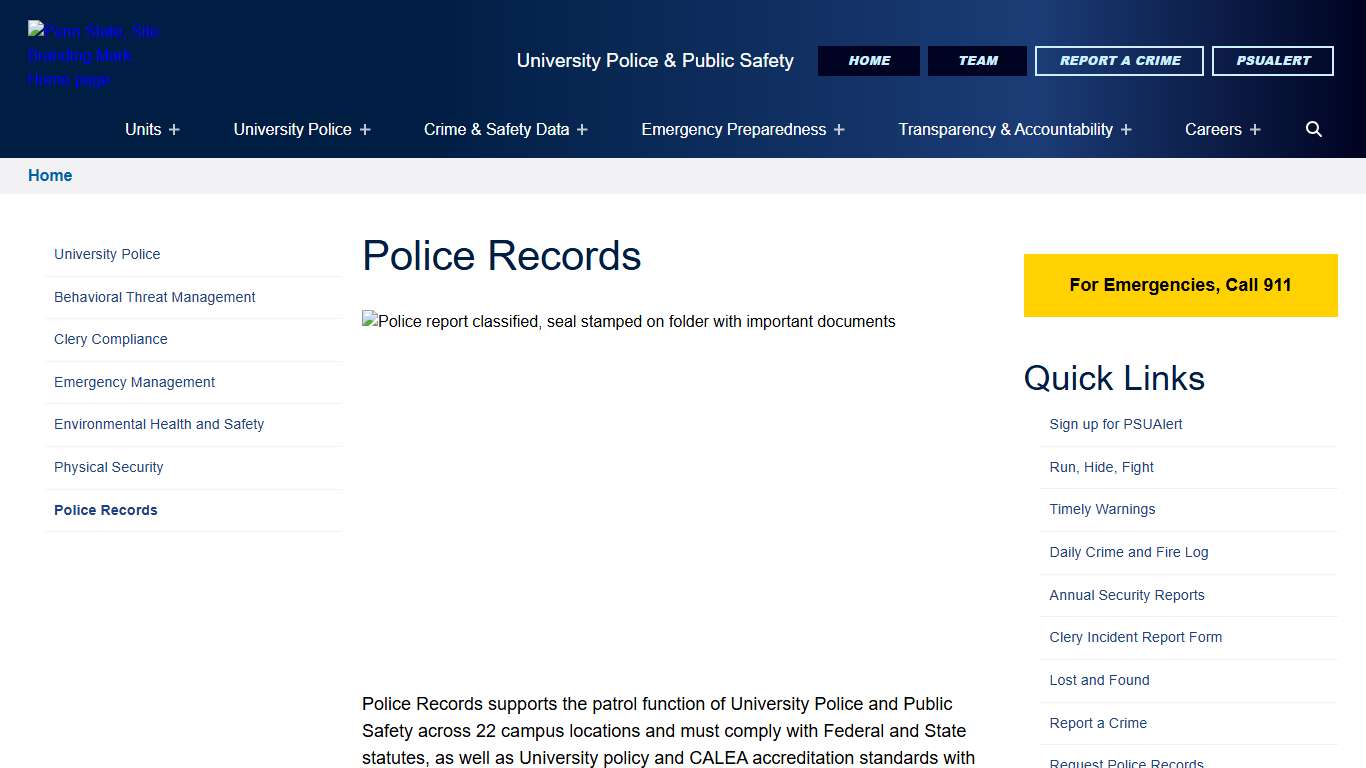1366x768 pixels.
Task: Select Behavioral Threat Management in sidebar
Action: (x=154, y=297)
